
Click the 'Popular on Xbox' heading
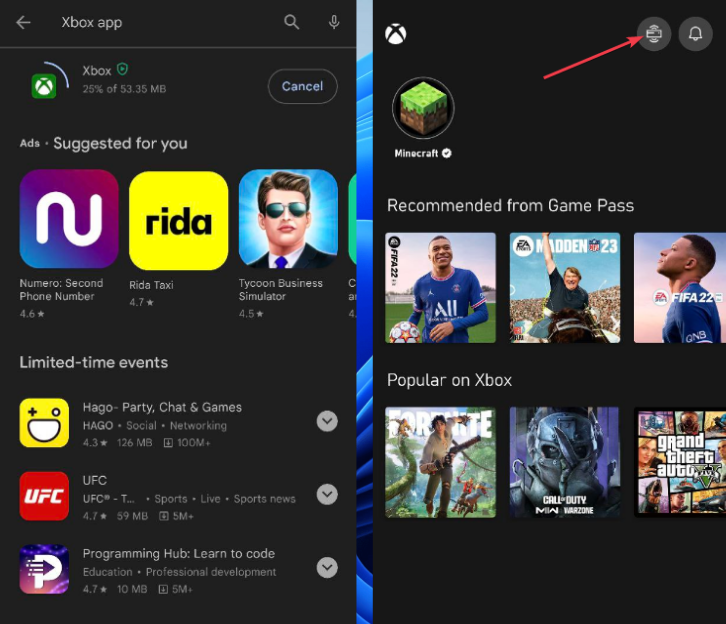[450, 380]
